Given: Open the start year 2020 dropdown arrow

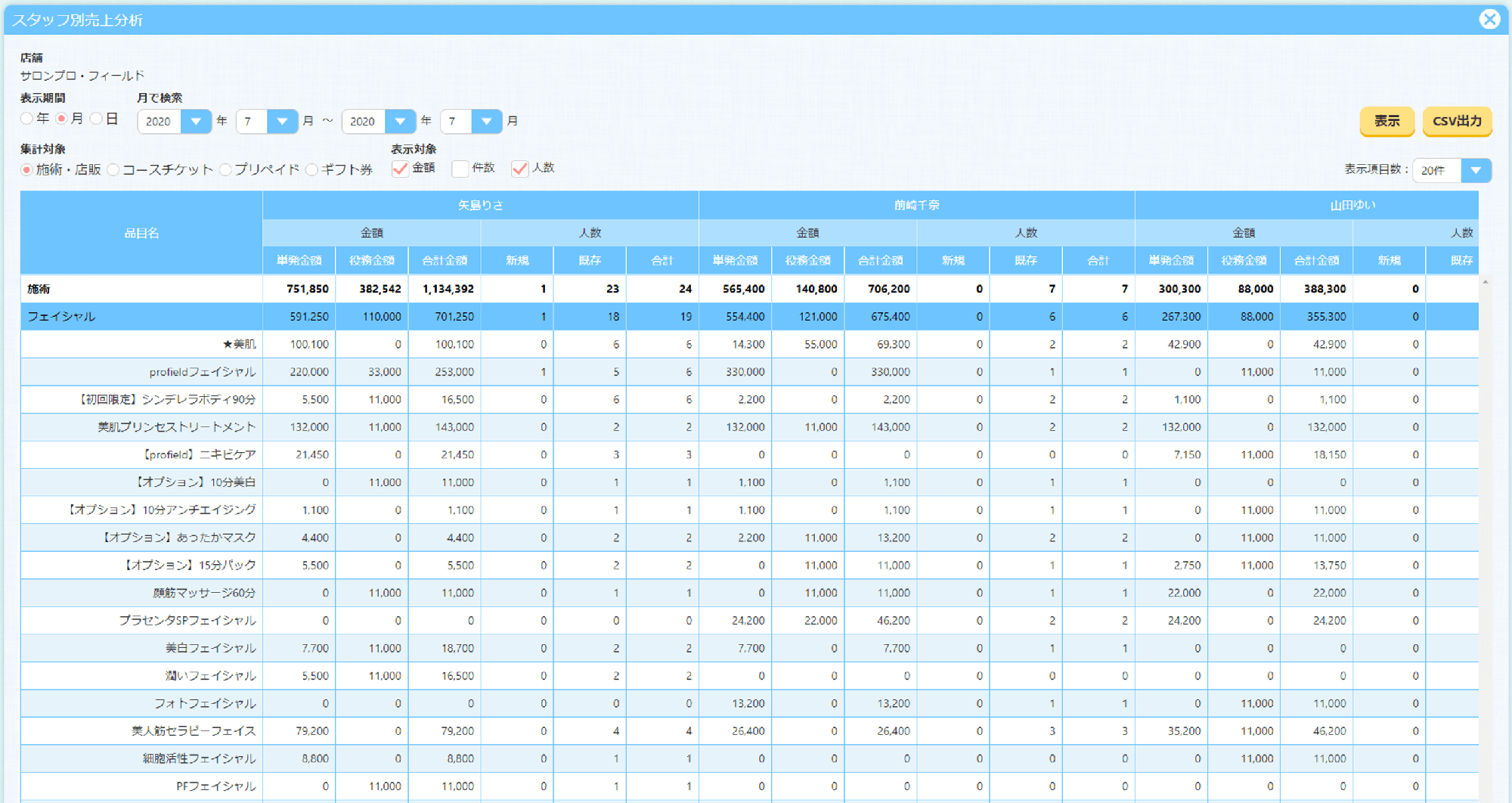Looking at the screenshot, I should tap(196, 121).
